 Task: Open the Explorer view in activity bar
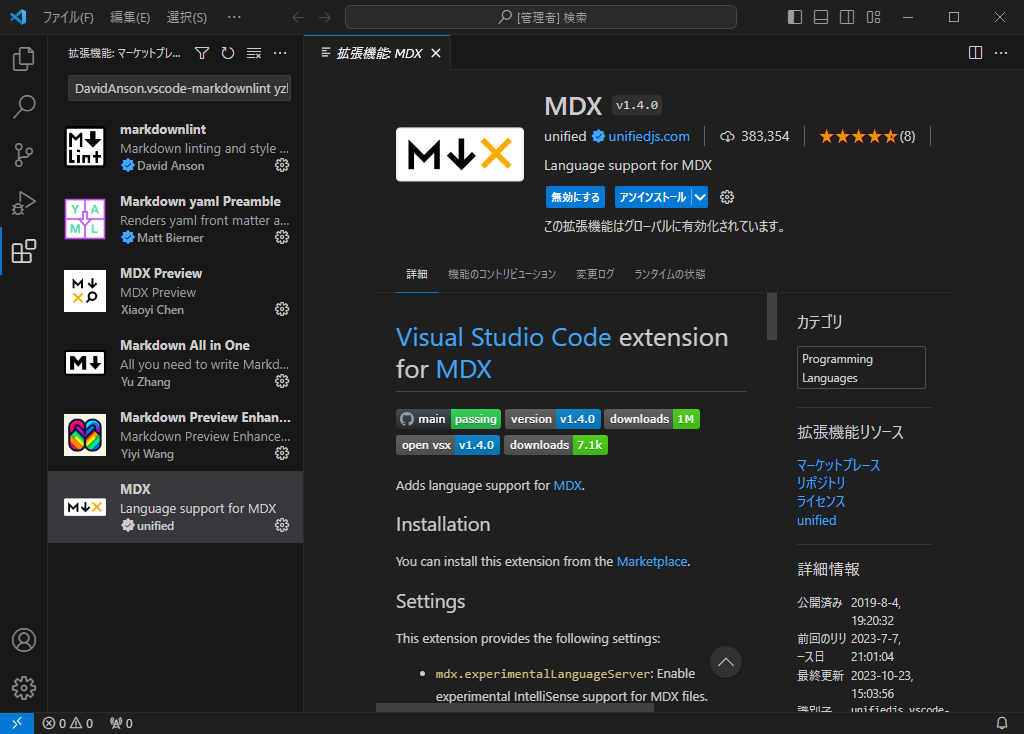coord(24,59)
